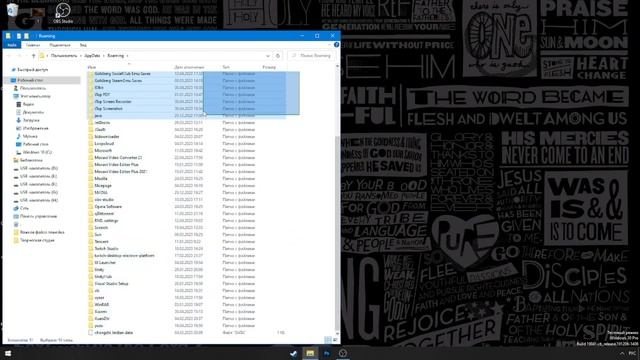640x360 pixels.
Task: Expand the ribbon with the chevron
Action: click(x=330, y=45)
